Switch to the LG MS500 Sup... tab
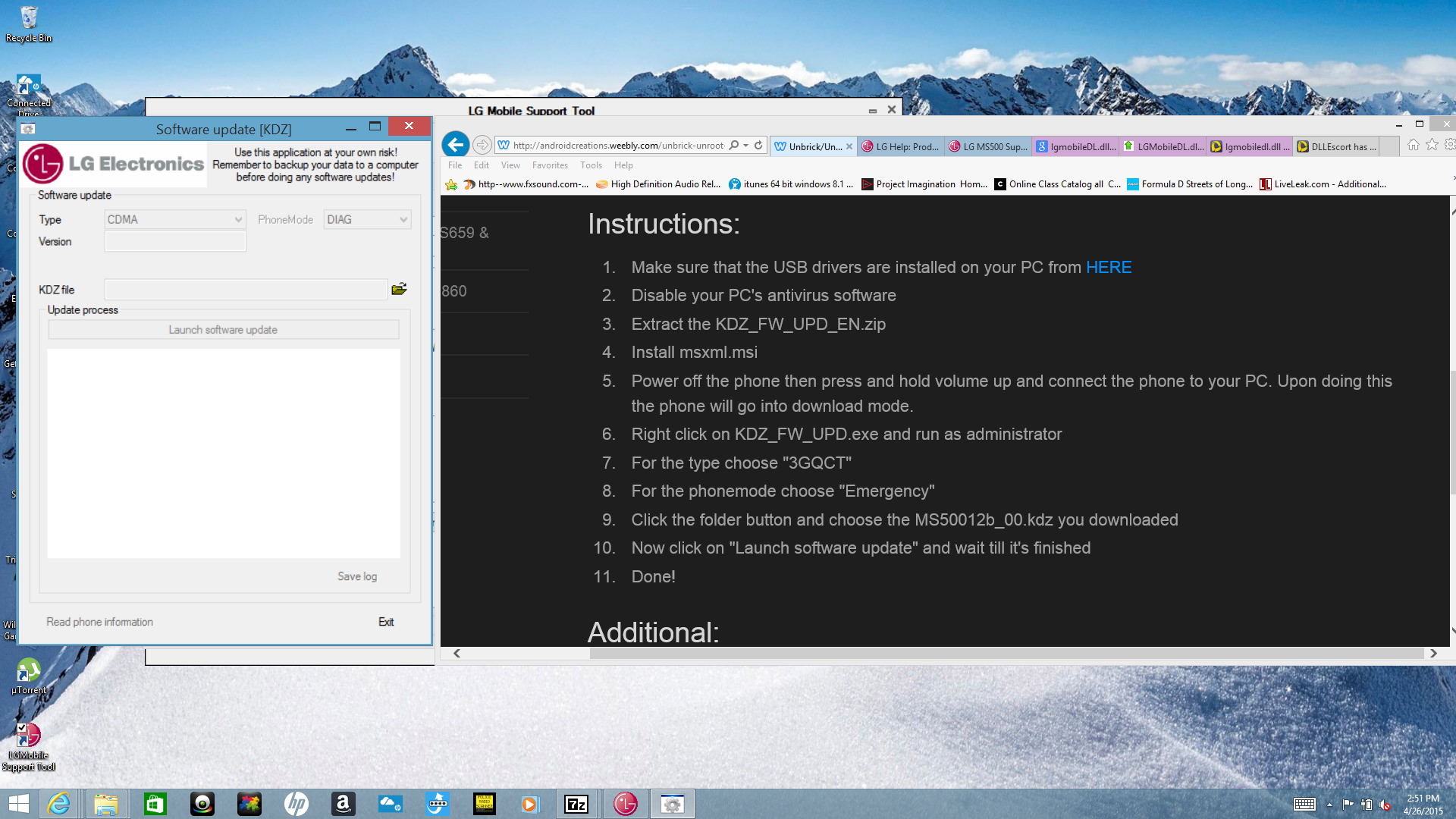This screenshot has height=819, width=1456. tap(988, 146)
